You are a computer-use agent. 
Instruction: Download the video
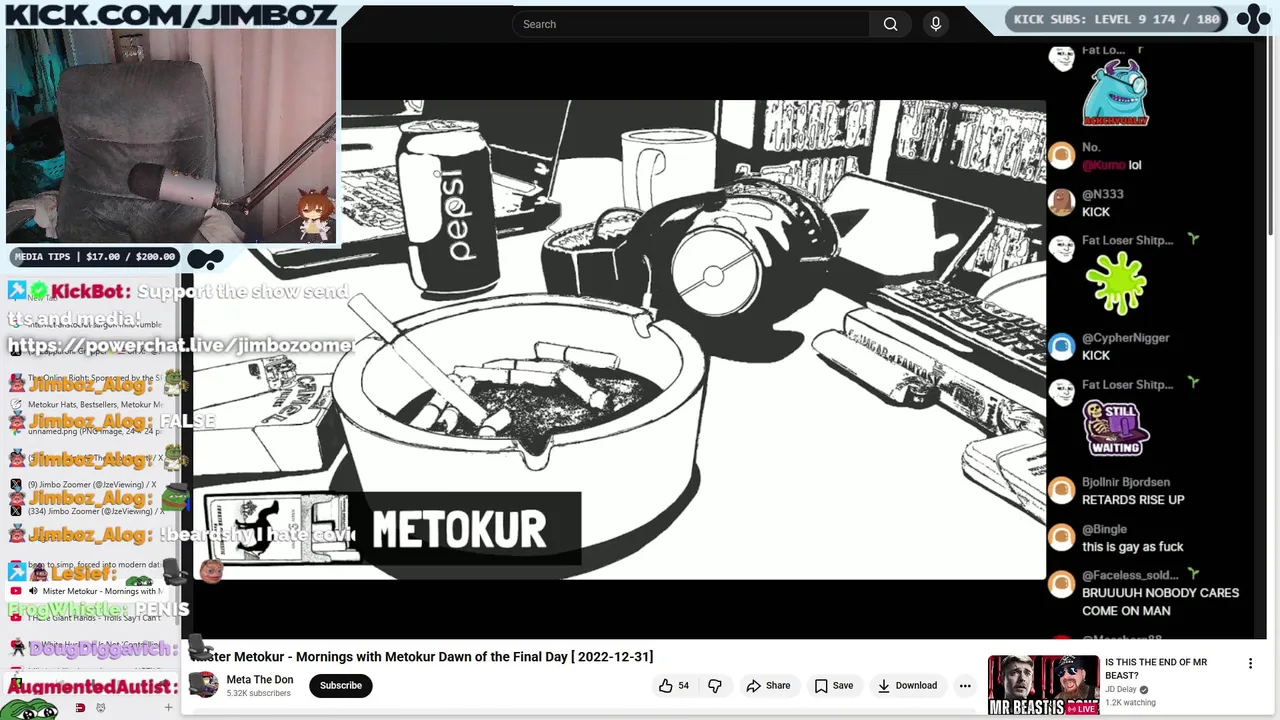(x=907, y=686)
